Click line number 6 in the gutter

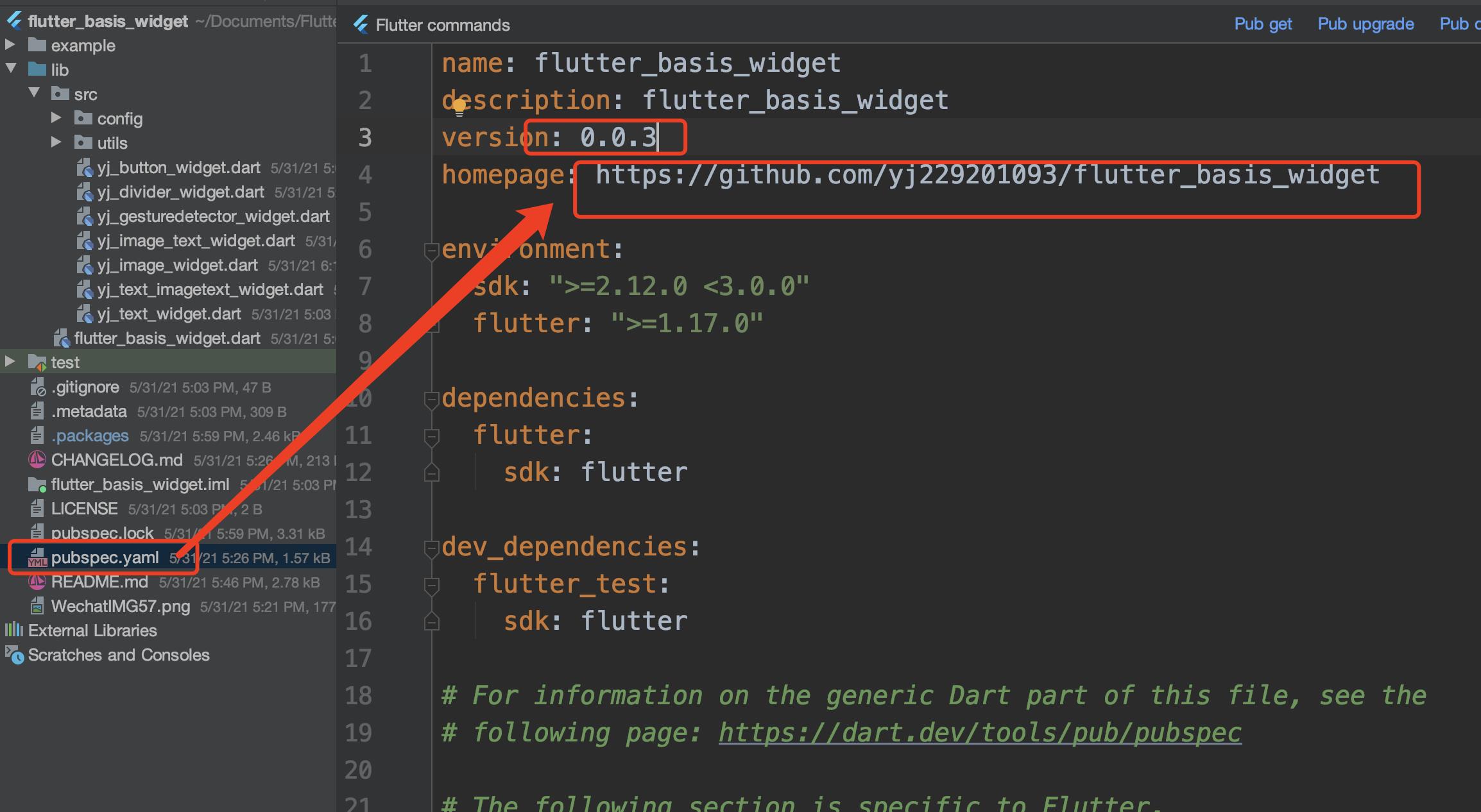[x=365, y=249]
